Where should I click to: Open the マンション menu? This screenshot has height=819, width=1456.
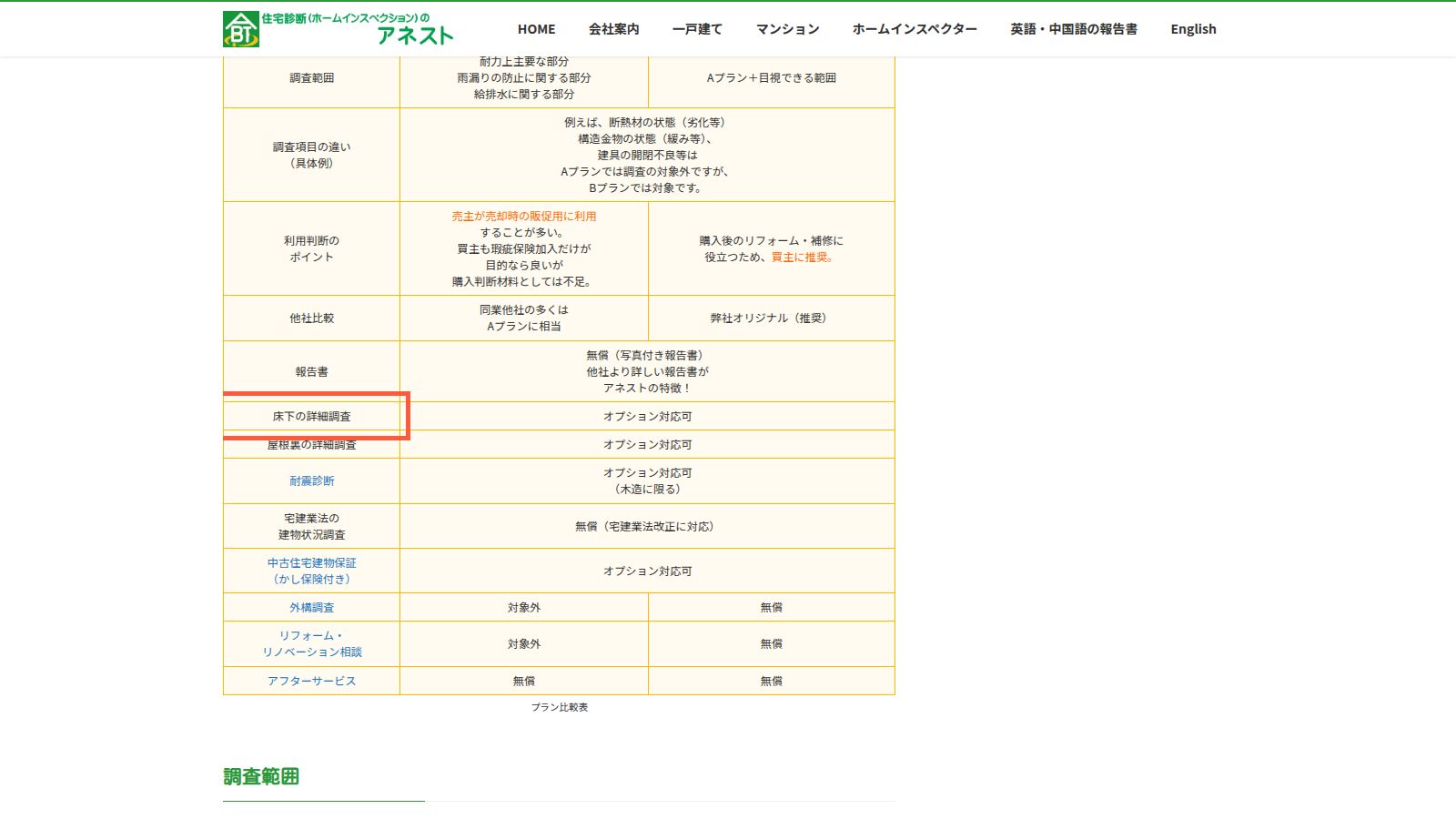787,29
